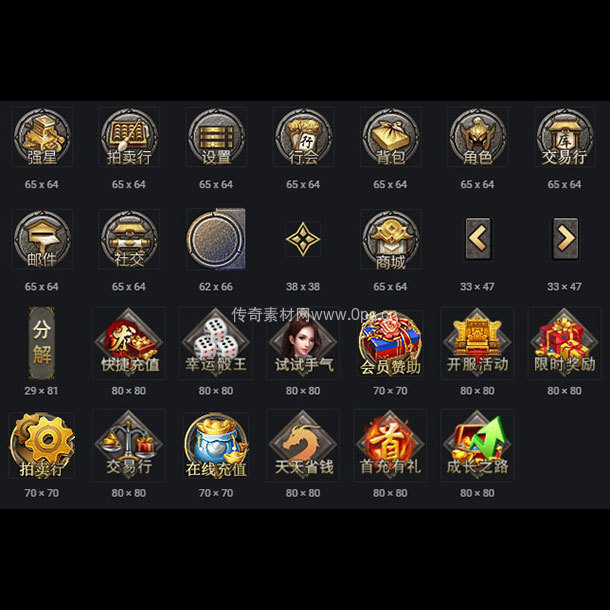Select the 行会 guild icon
Image resolution: width=610 pixels, height=610 pixels.
(x=303, y=137)
